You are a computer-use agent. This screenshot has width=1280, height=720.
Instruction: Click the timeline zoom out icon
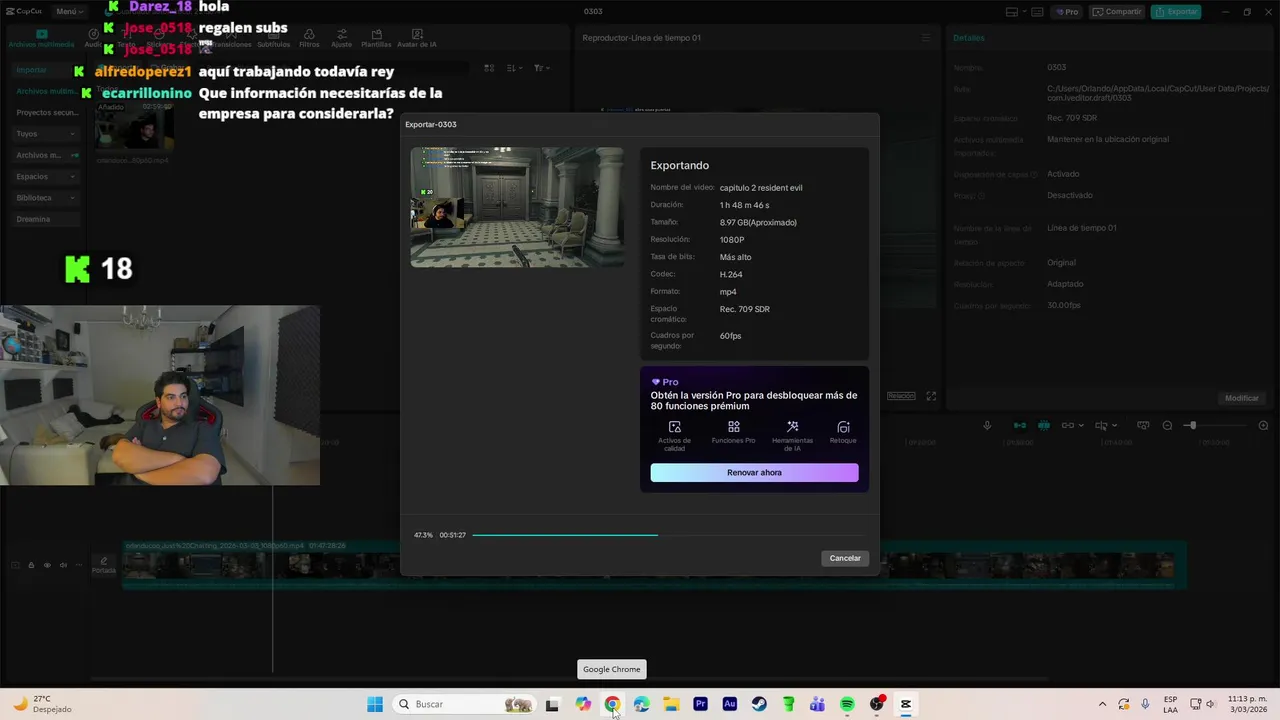1167,426
